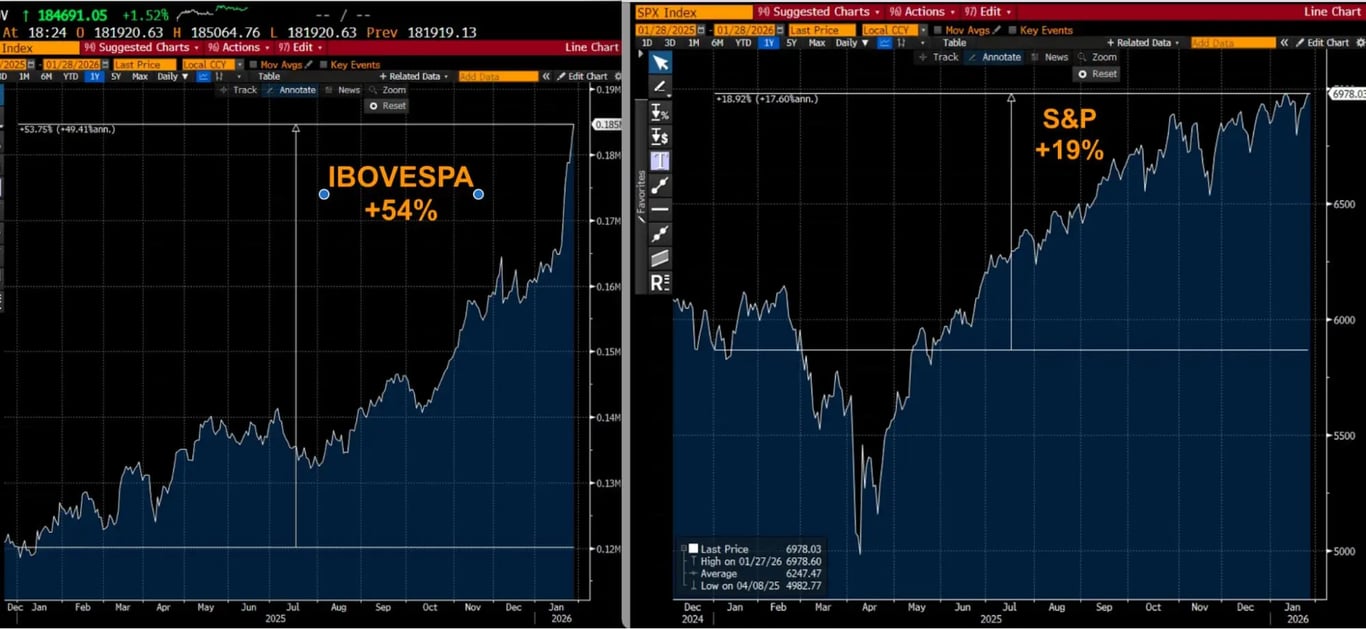Select the regression R tool icon

660,282
